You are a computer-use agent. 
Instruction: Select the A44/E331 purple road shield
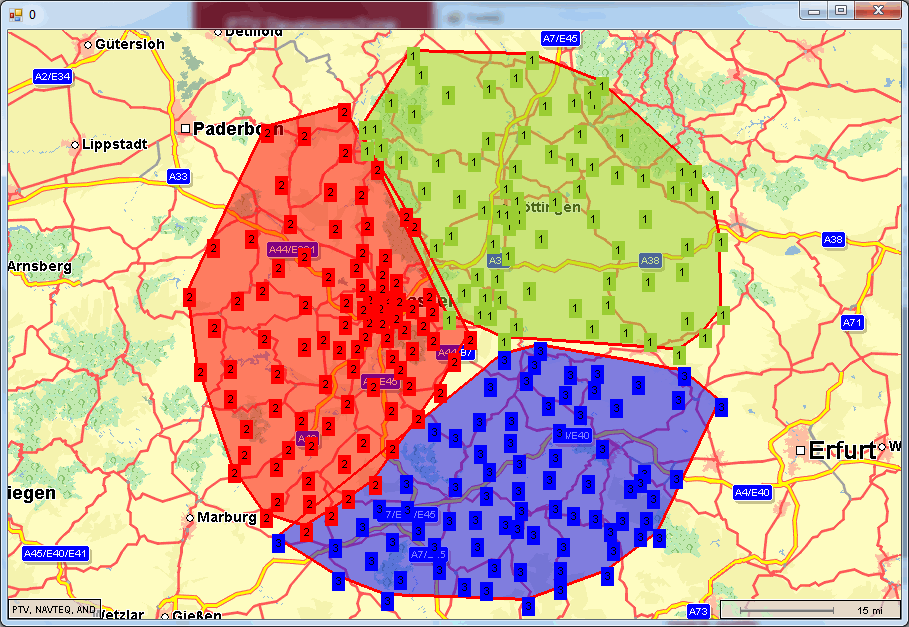292,249
